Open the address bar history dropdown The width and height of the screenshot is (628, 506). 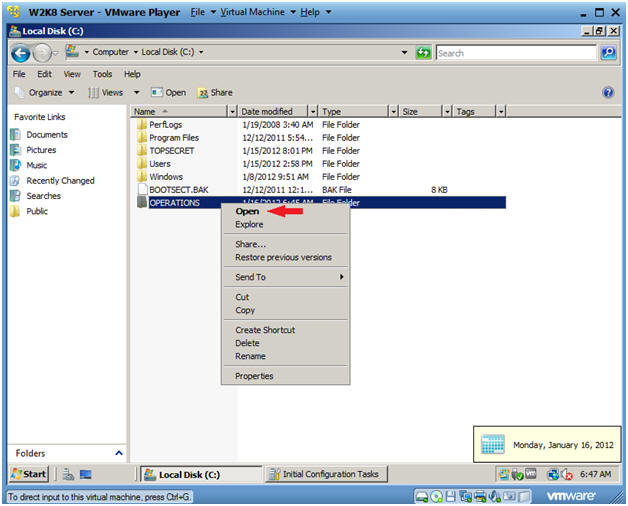click(404, 52)
